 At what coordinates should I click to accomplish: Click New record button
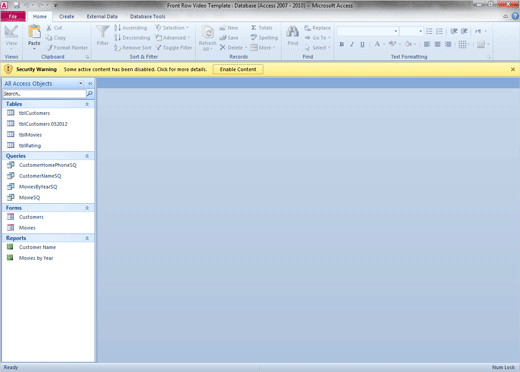(229, 28)
